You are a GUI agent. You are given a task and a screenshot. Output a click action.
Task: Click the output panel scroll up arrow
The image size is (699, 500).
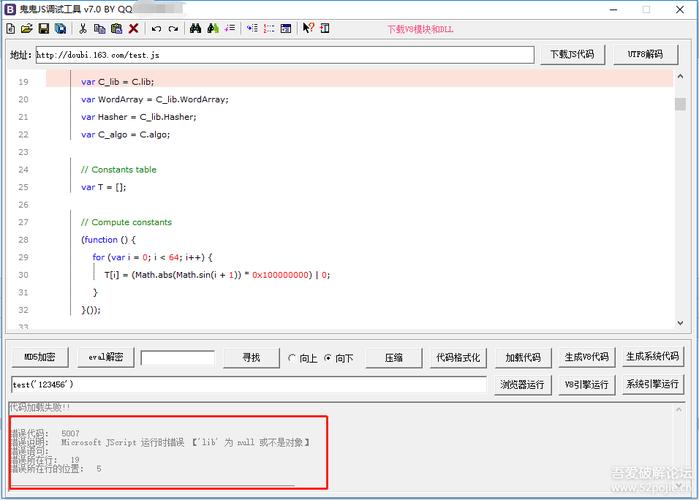(679, 409)
